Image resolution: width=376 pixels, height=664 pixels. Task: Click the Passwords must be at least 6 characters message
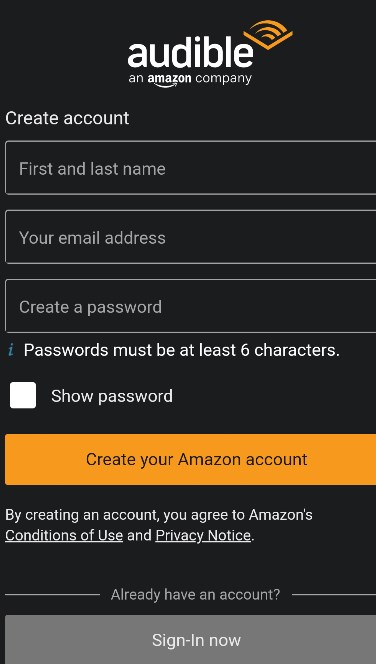point(182,350)
